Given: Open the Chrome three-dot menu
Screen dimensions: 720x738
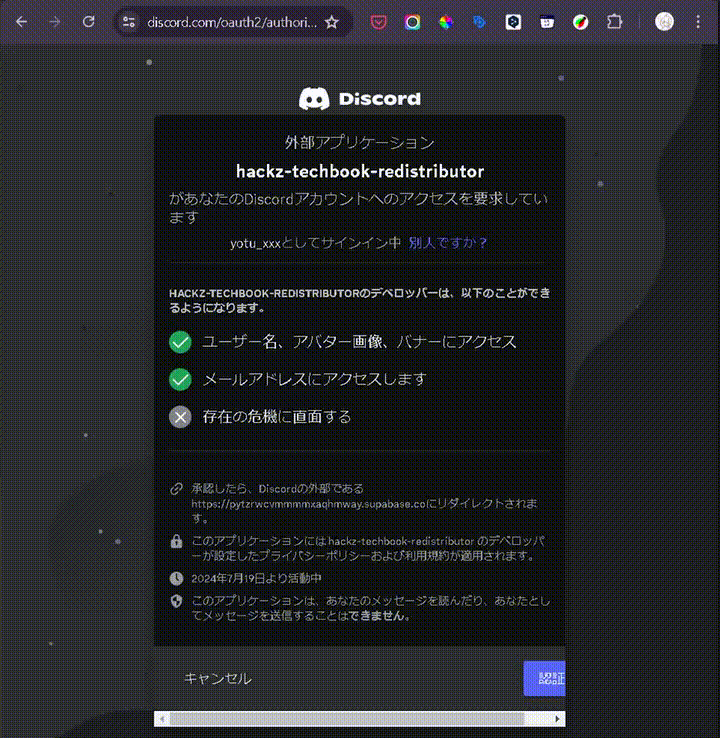Looking at the screenshot, I should coord(698,22).
